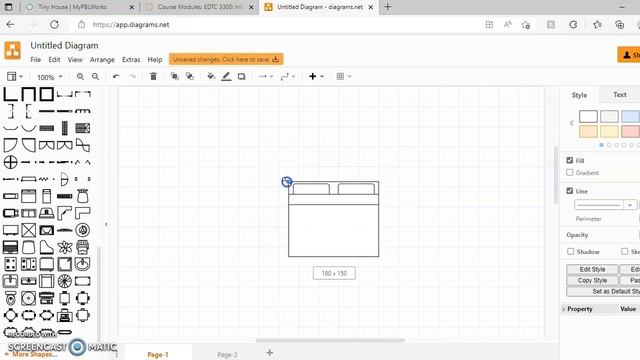
Task: Click the rotation handle on the bed shape
Action: tap(287, 182)
